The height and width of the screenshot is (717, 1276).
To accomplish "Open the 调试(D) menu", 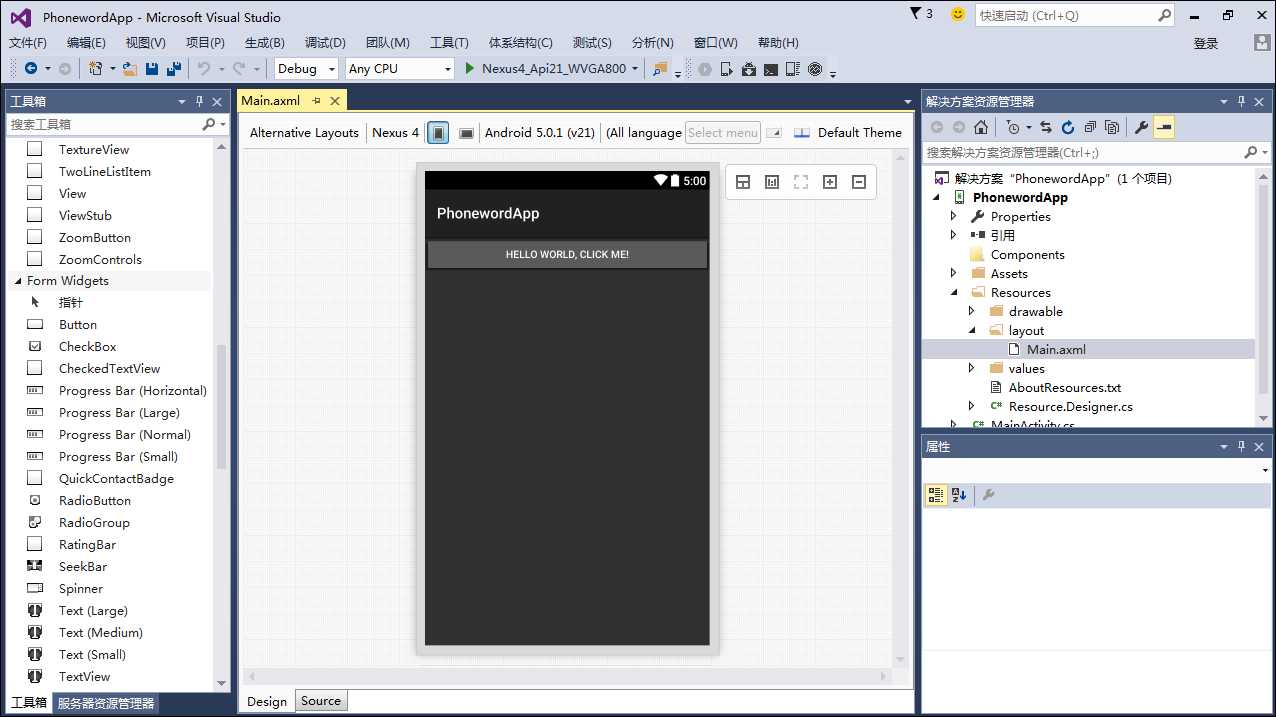I will tap(325, 43).
